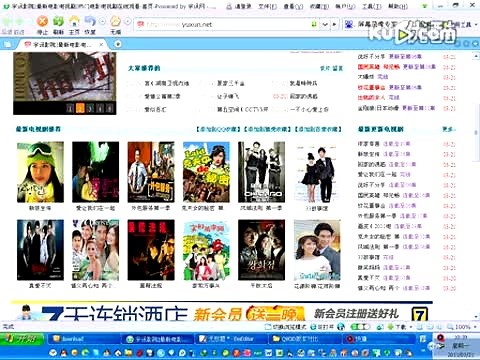Click the go arrow right of address bar
The width and height of the screenshot is (480, 360).
coord(335,24)
